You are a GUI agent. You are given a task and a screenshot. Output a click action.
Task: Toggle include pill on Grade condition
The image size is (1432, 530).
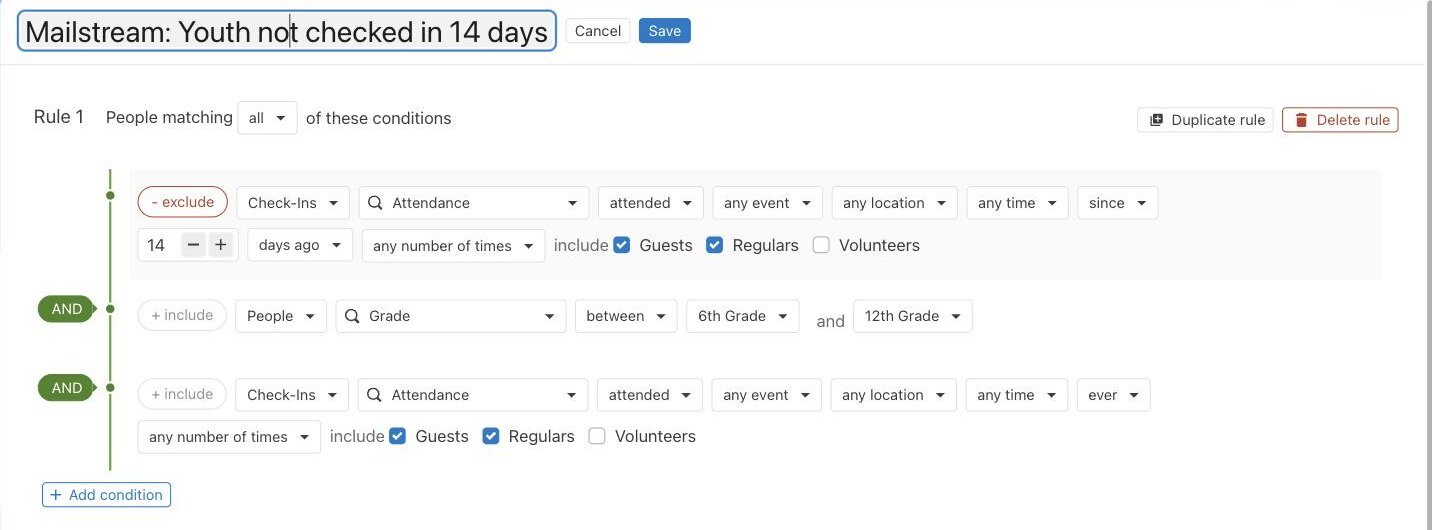tap(182, 316)
